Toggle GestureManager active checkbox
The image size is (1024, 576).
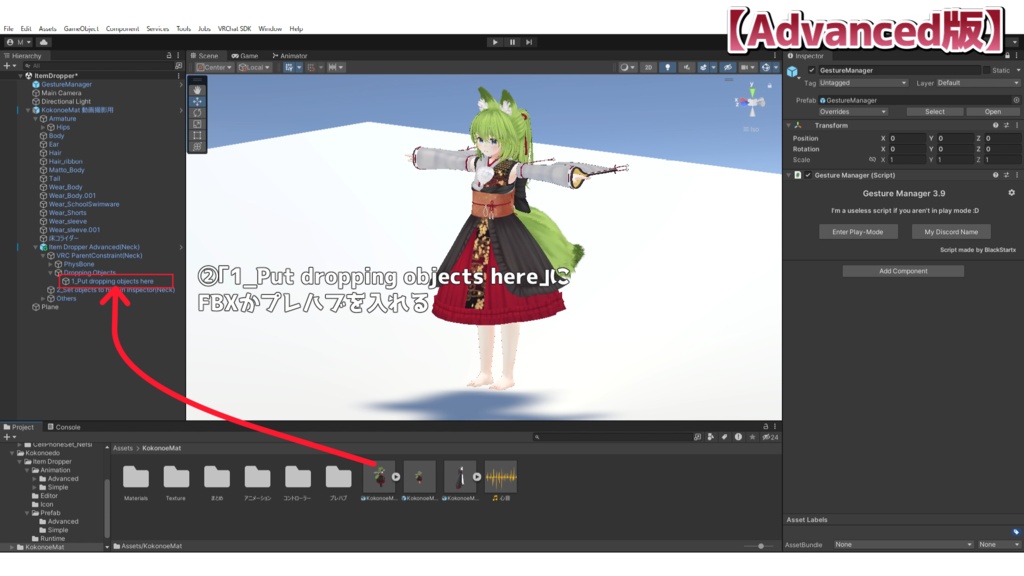pos(811,70)
